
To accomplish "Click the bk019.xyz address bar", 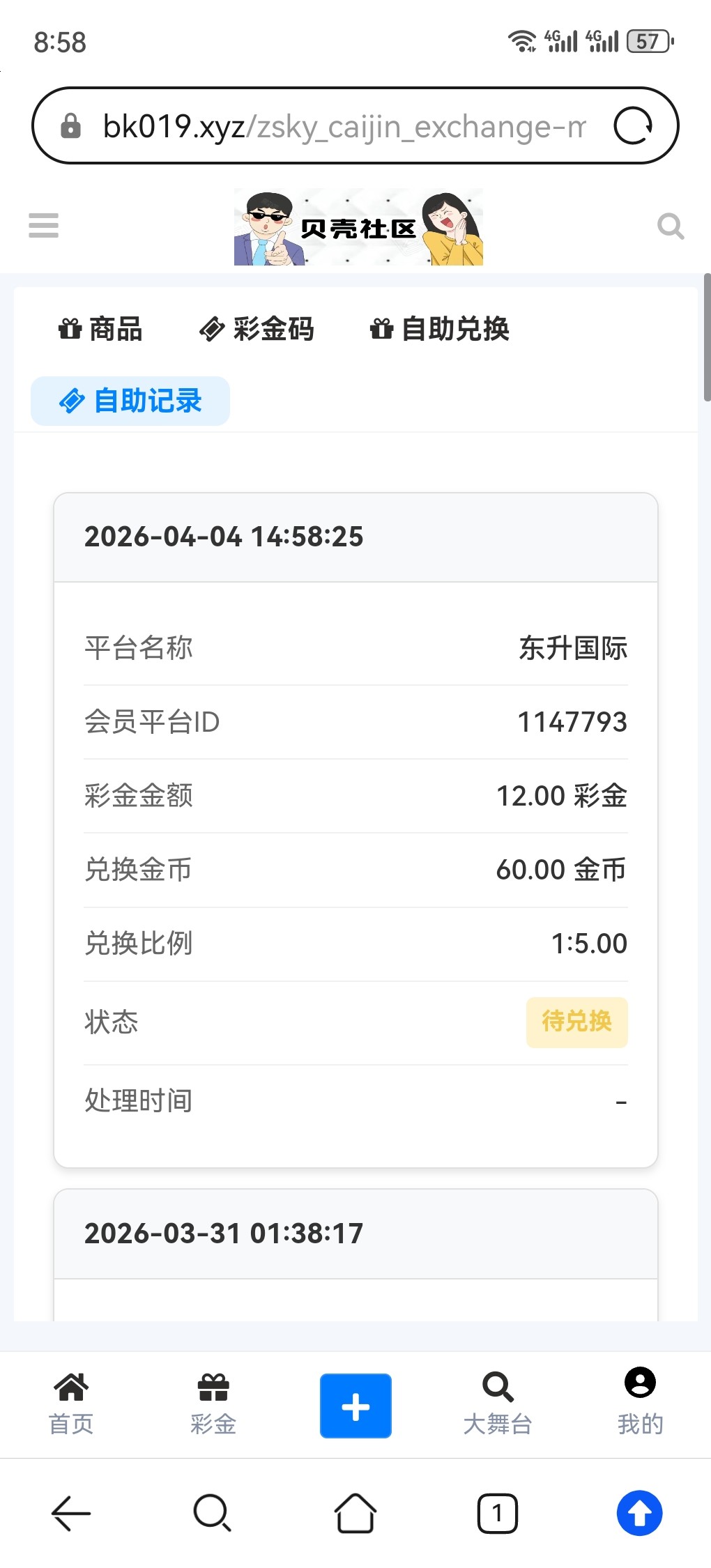I will (343, 126).
